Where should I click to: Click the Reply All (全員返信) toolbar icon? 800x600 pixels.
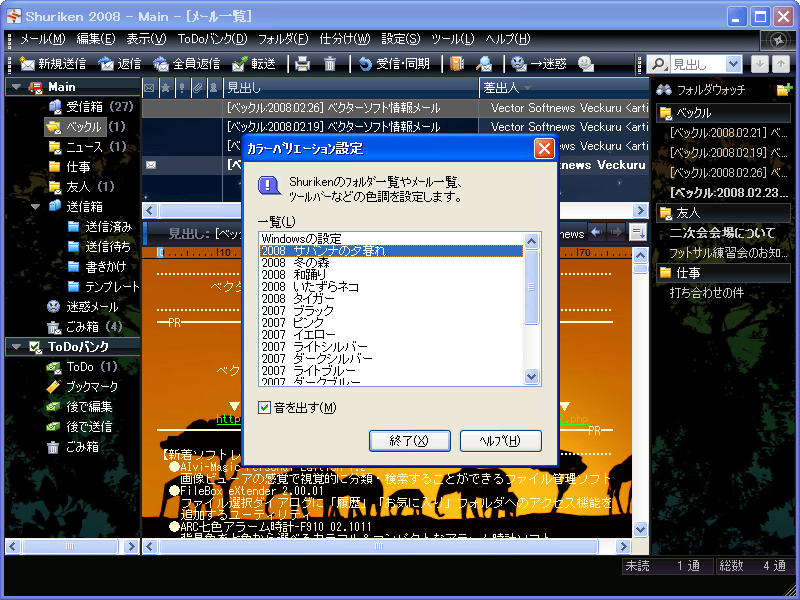pyautogui.click(x=161, y=64)
